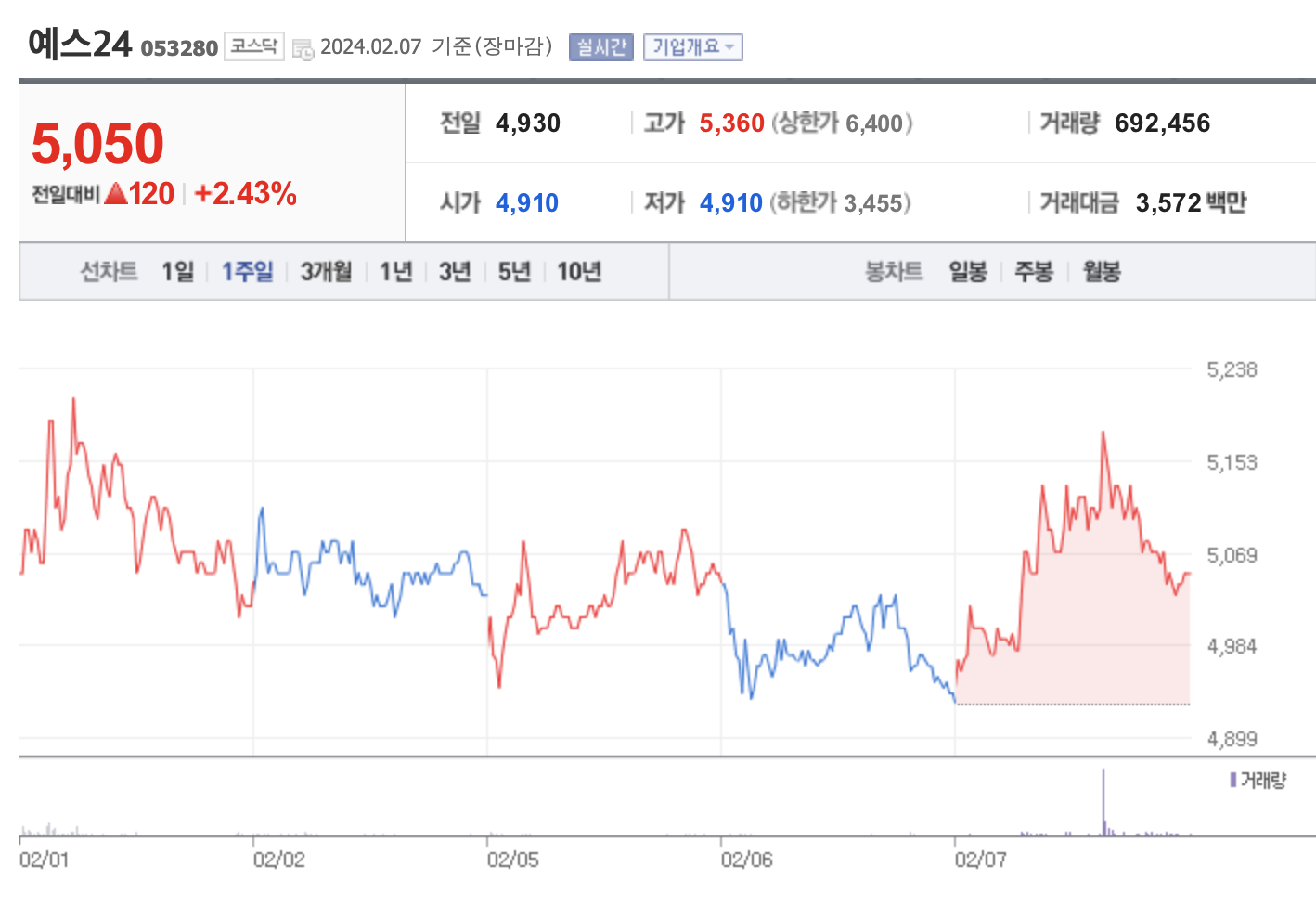1316x906 pixels.
Task: Click the 거래대금 value 3,572 백만
Action: coord(1191,202)
